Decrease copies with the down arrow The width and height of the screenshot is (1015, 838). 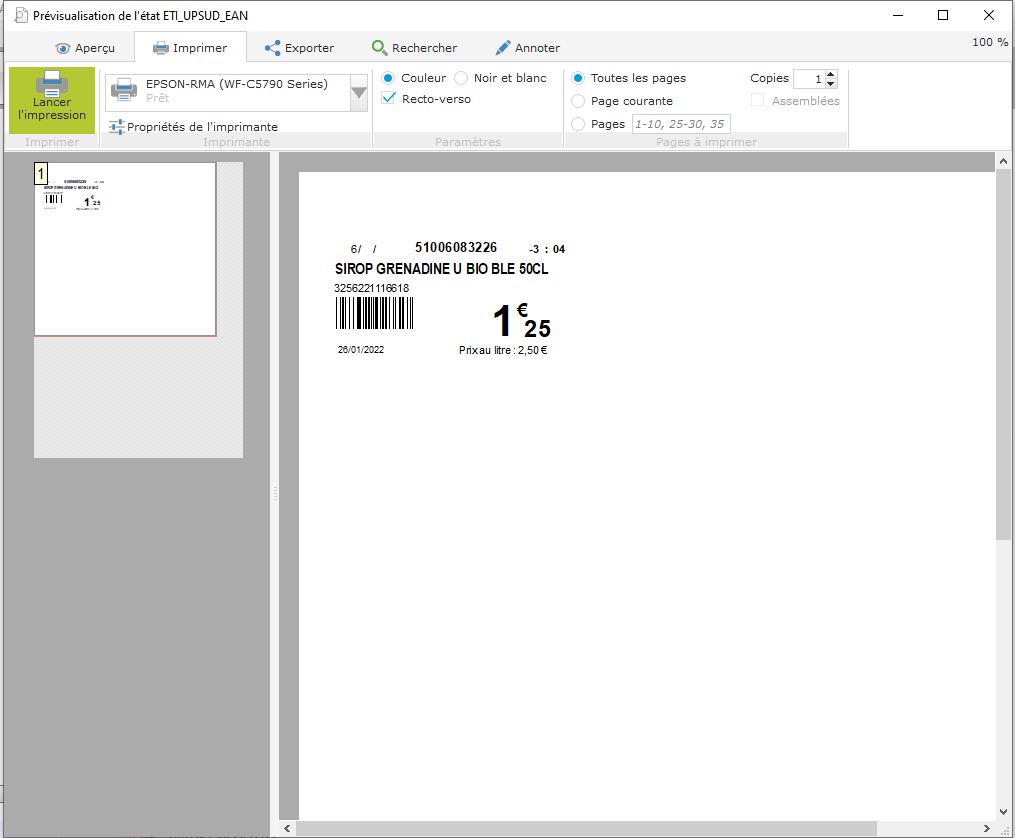[831, 84]
